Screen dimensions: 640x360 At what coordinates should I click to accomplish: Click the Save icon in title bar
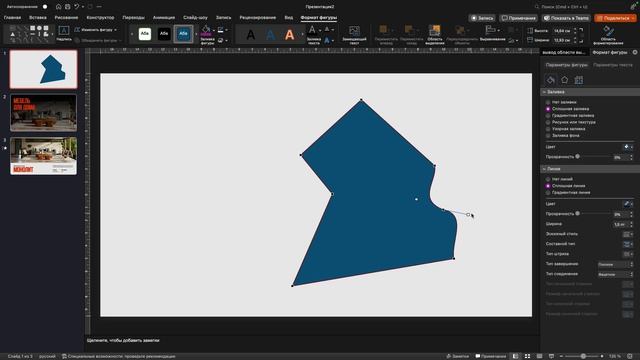click(67, 7)
